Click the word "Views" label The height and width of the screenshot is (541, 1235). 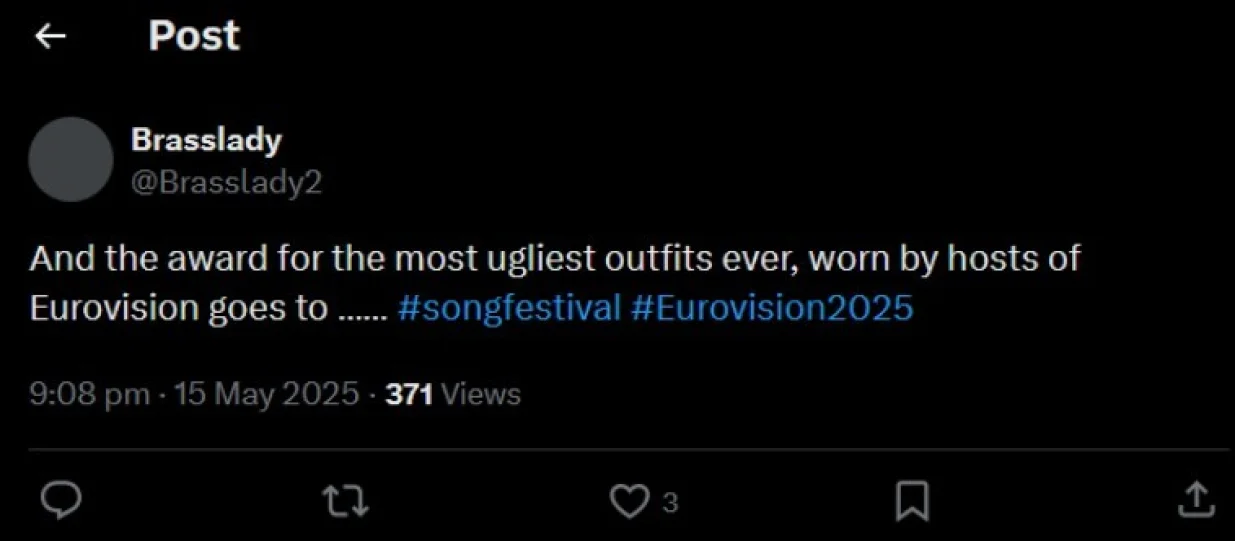click(x=481, y=394)
